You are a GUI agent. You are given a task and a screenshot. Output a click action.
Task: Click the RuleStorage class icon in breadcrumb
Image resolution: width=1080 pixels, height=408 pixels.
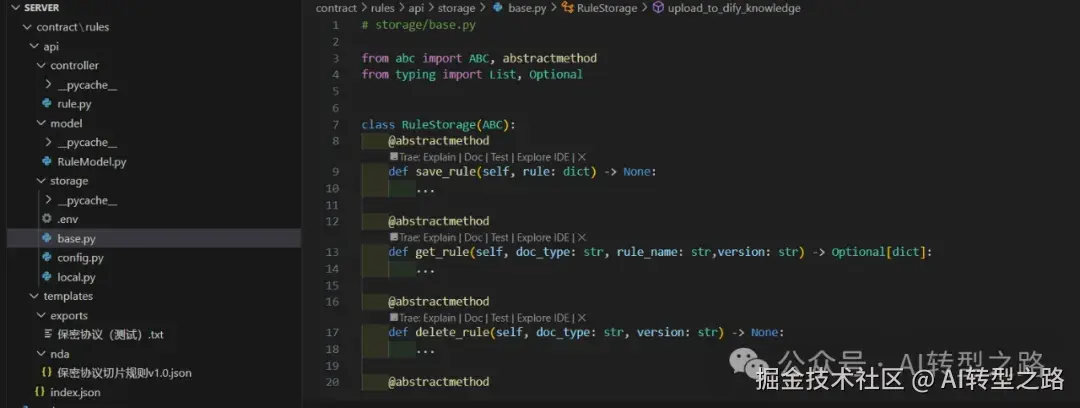click(568, 8)
